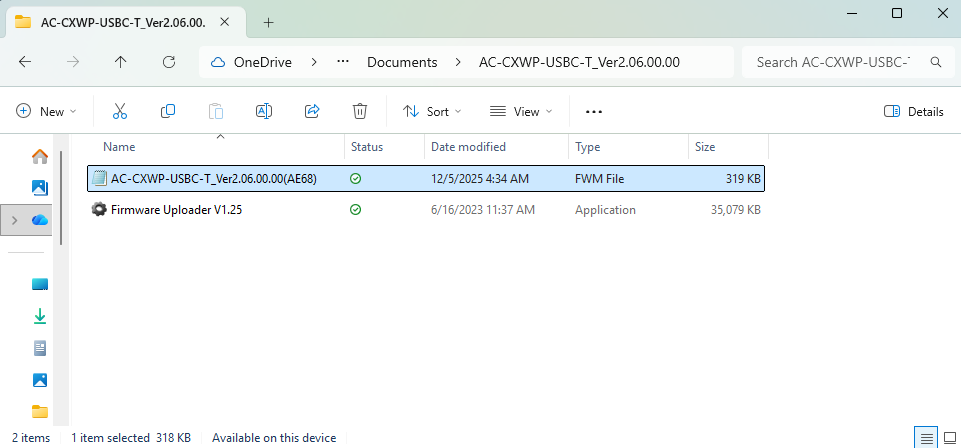Open the See more three-dots menu
961x448 pixels.
(x=594, y=111)
